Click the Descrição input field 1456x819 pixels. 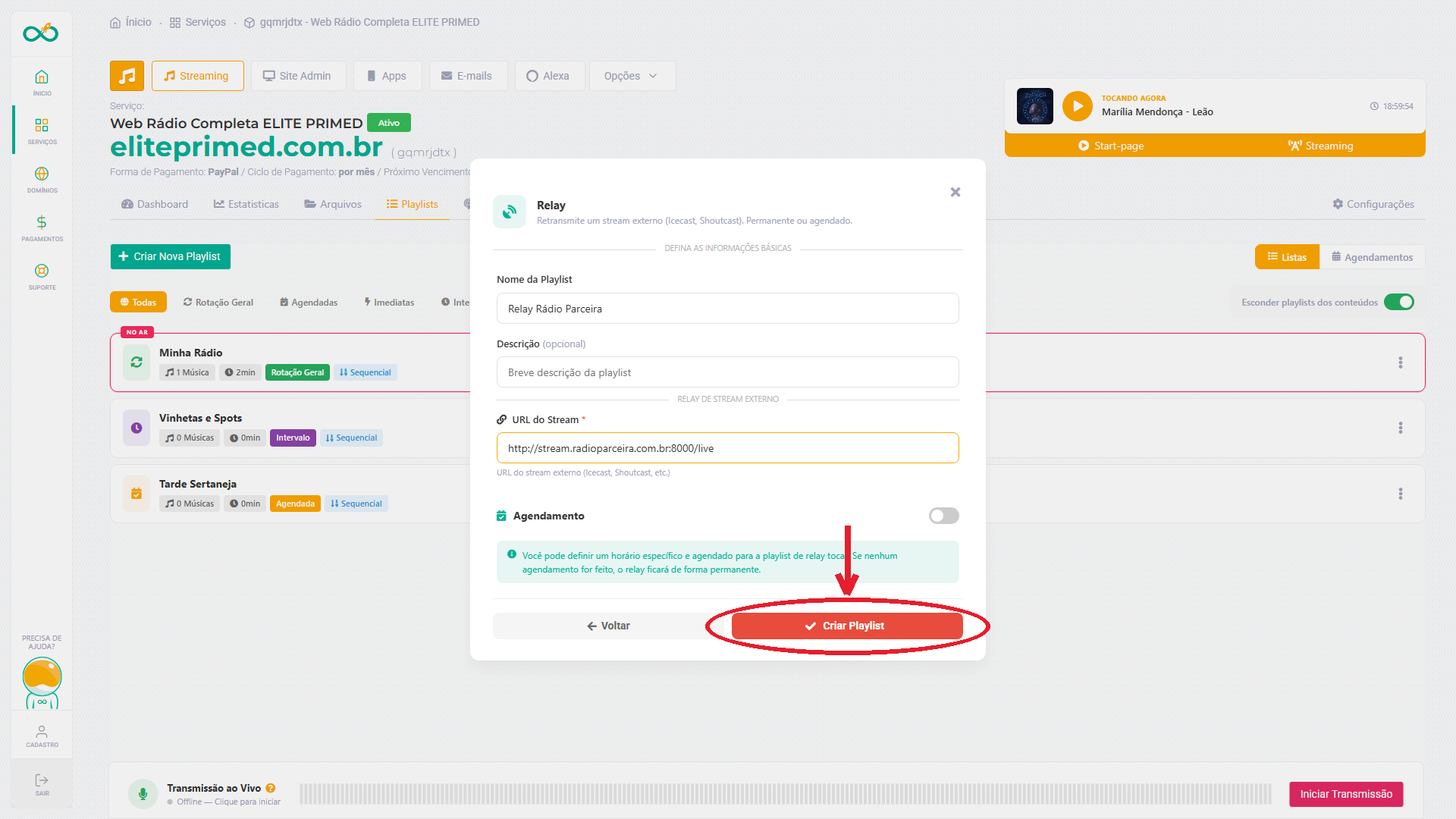[x=728, y=372]
